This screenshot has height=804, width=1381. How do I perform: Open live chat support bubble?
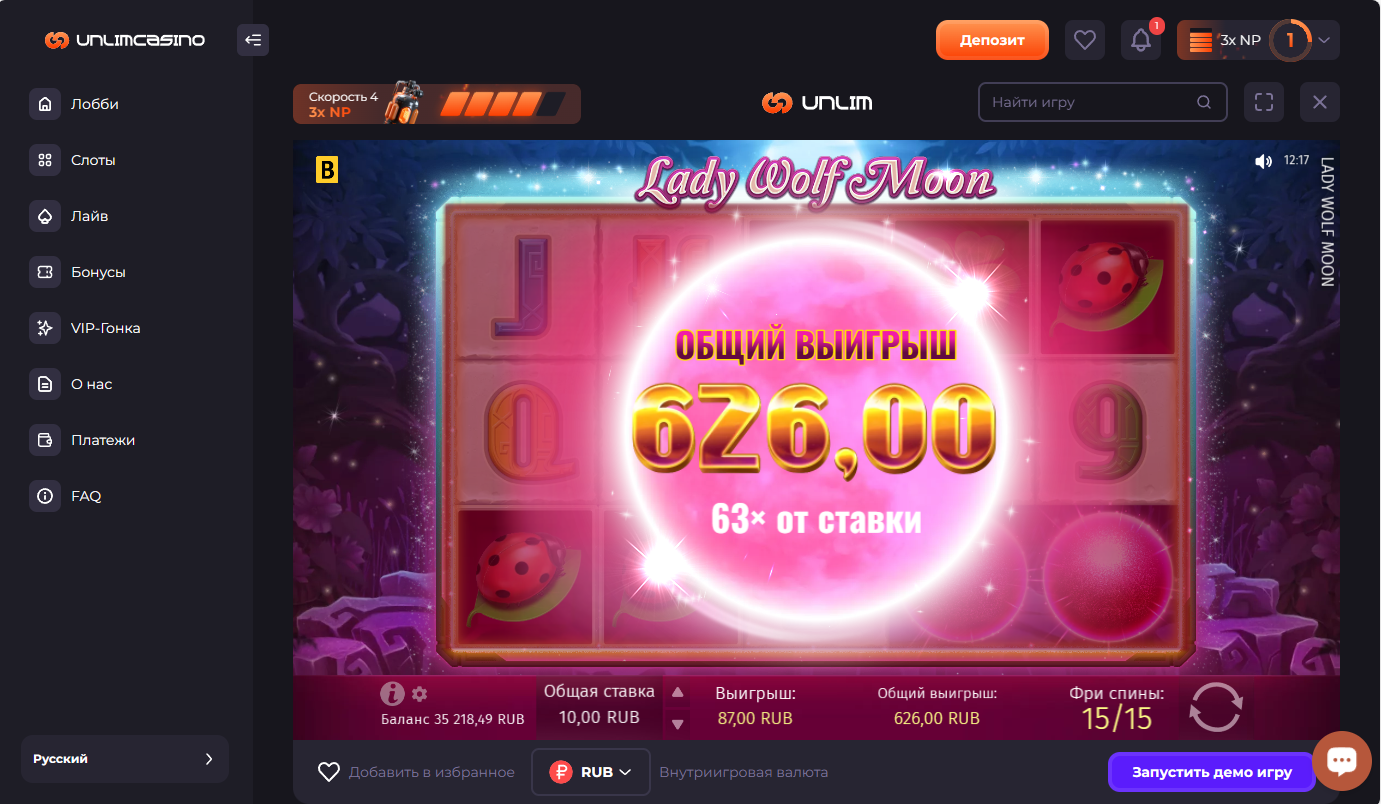coord(1341,761)
